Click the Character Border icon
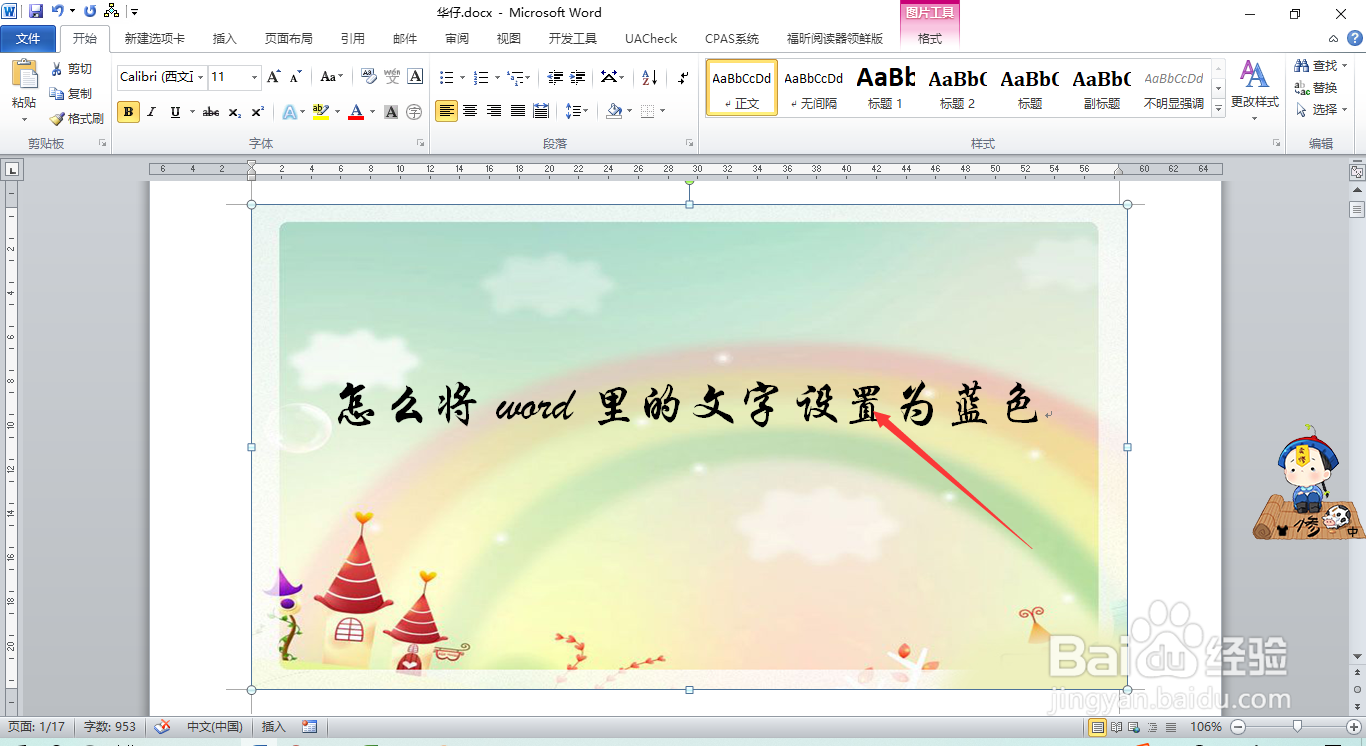This screenshot has width=1366, height=746. point(415,77)
